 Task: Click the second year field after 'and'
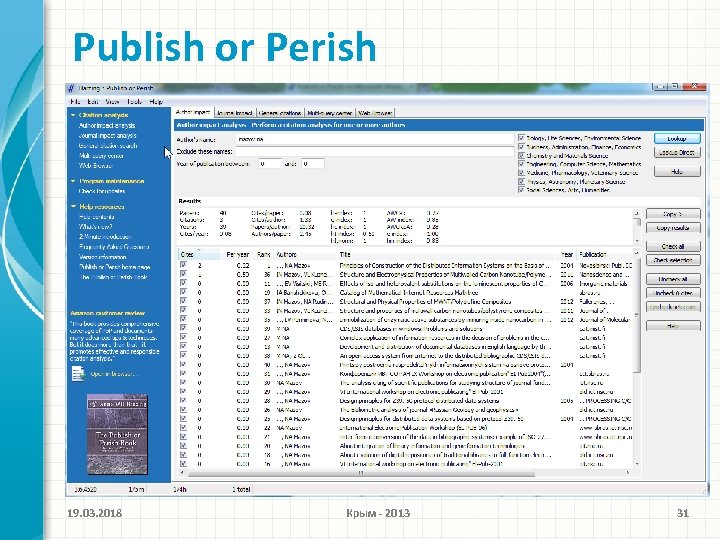(313, 163)
